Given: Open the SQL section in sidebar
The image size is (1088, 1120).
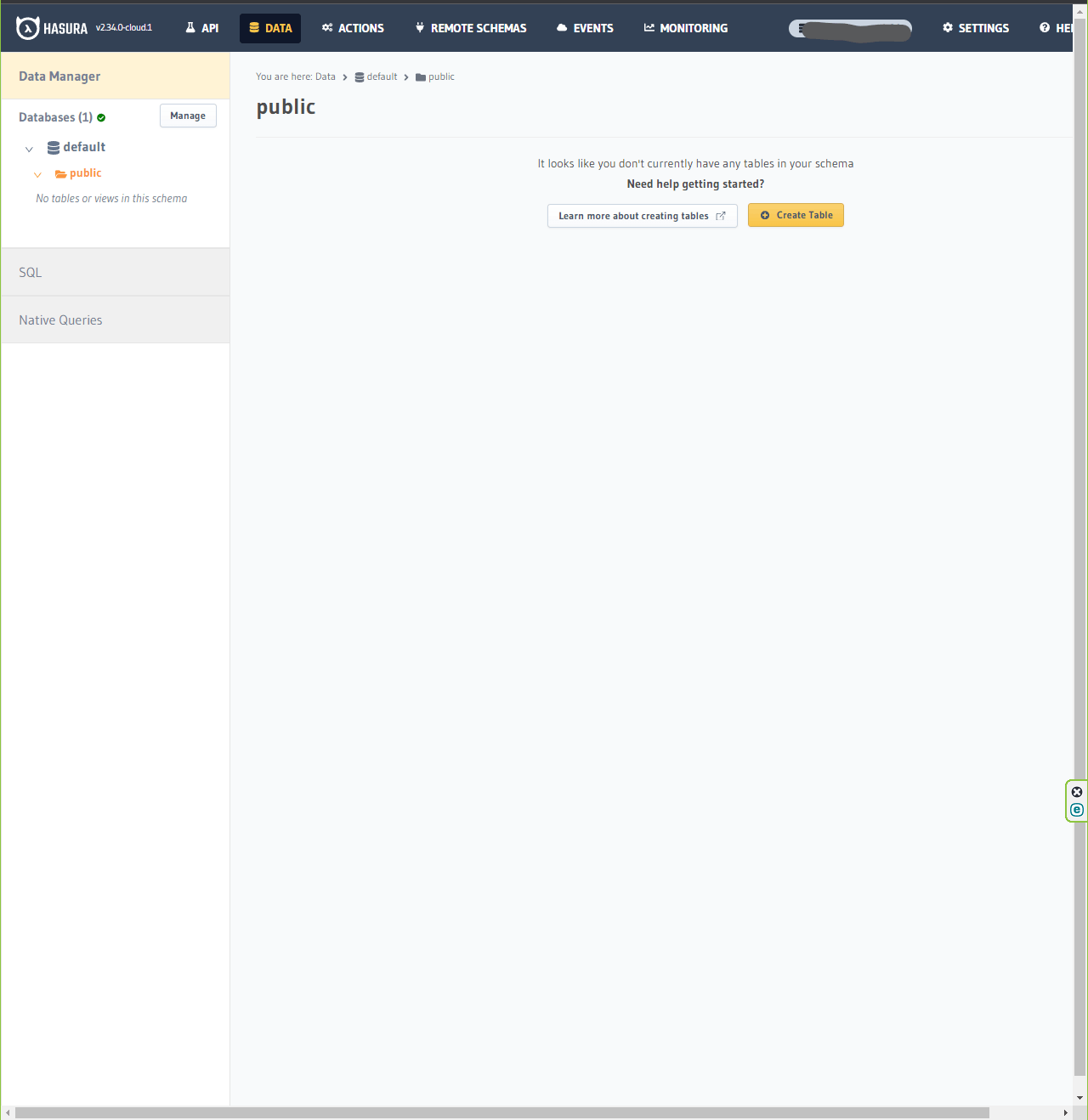Looking at the screenshot, I should (x=116, y=272).
